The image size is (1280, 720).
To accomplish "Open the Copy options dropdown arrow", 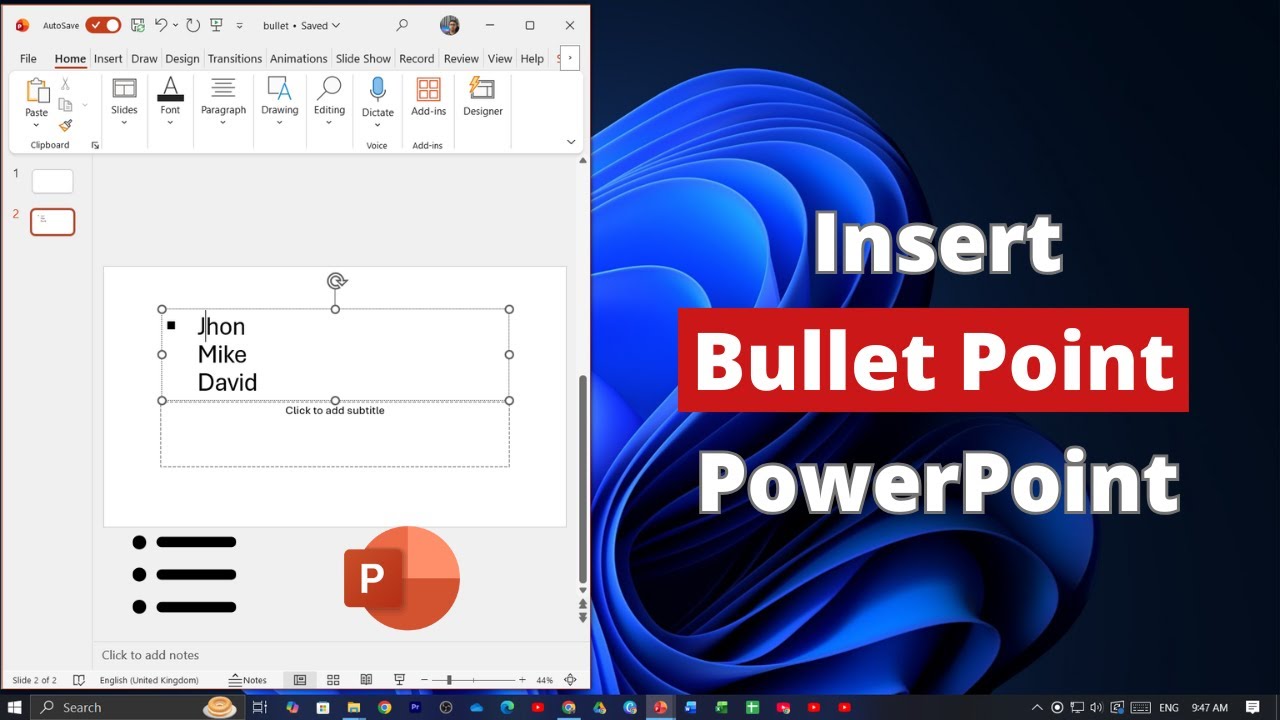I will (x=85, y=105).
